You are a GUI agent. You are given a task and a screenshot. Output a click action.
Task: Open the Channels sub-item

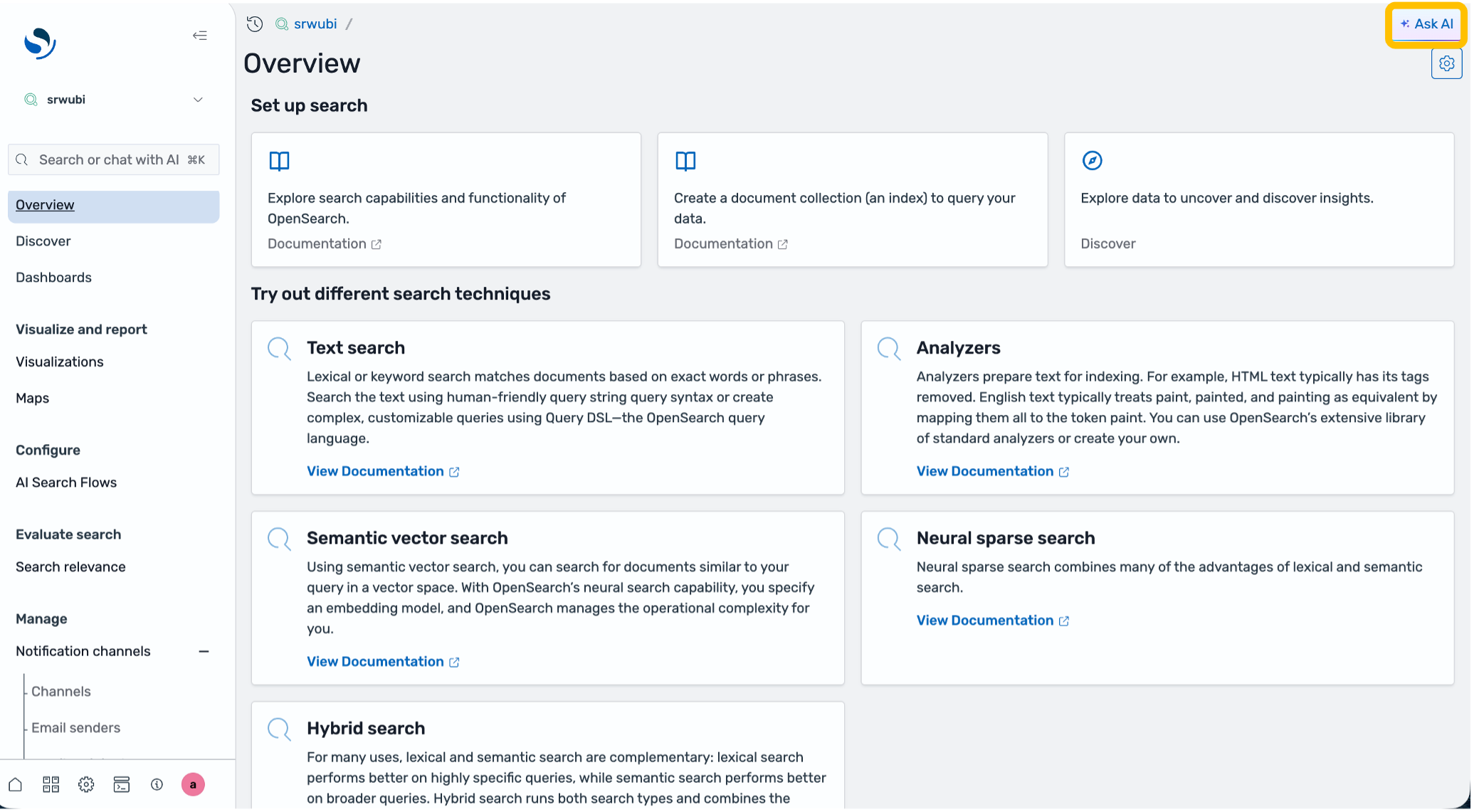tap(61, 692)
